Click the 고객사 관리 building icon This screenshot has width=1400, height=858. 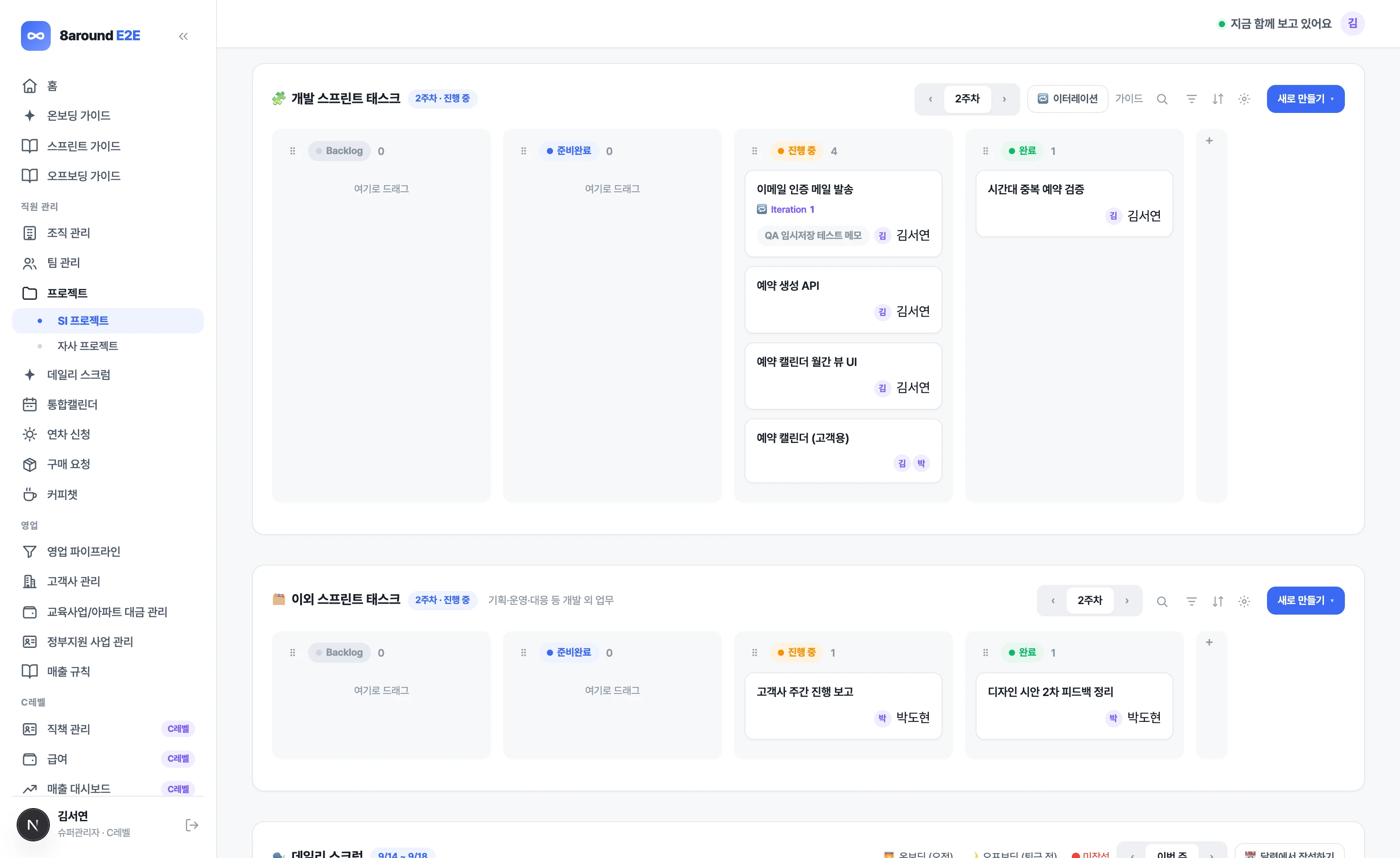(30, 581)
